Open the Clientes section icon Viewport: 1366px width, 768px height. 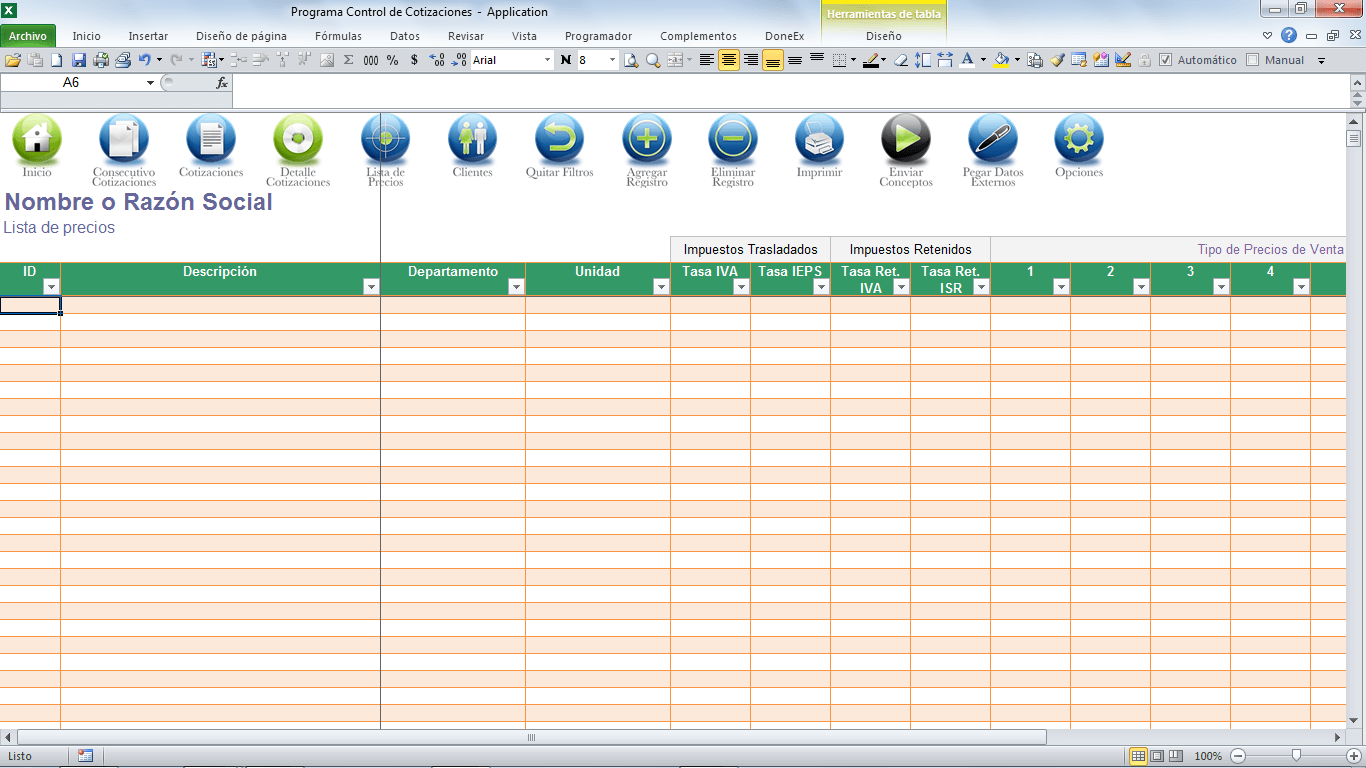[x=472, y=140]
